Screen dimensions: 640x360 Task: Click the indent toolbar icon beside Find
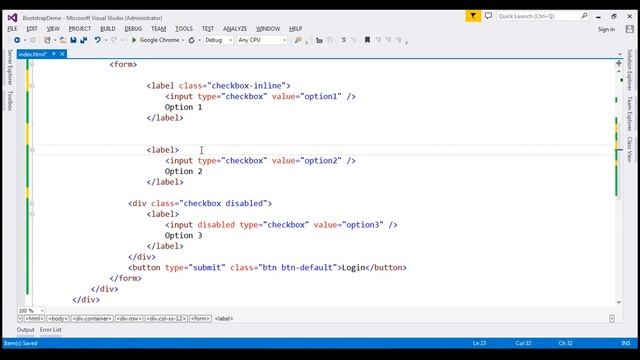click(x=319, y=40)
